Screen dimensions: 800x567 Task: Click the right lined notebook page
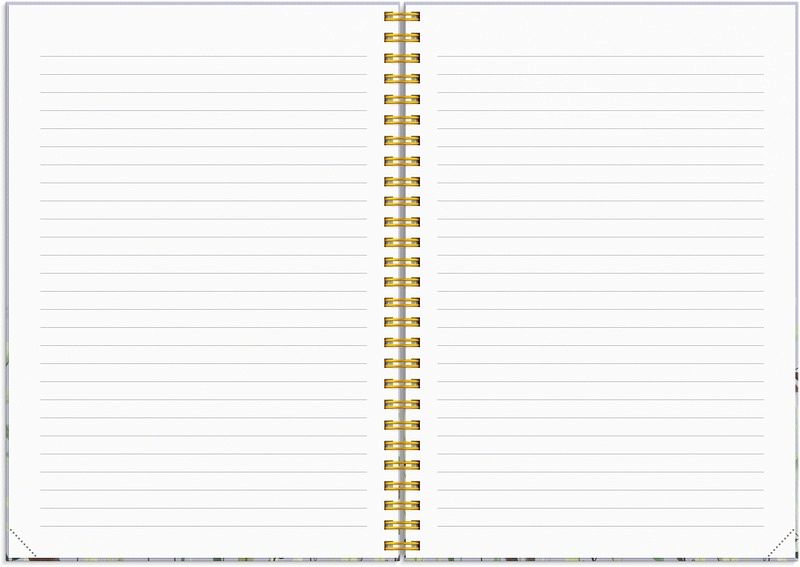[601, 281]
